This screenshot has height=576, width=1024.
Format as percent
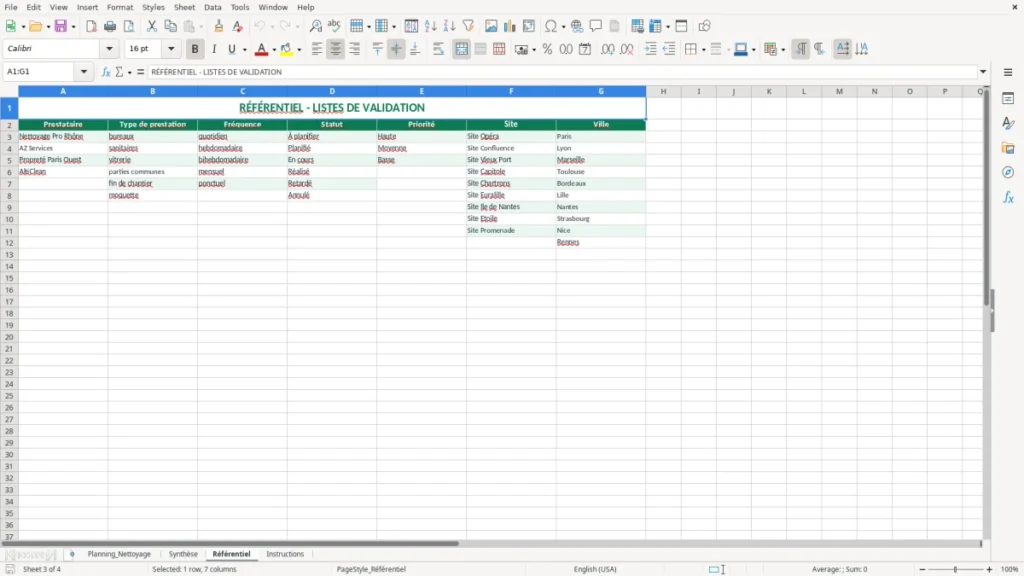coord(547,49)
